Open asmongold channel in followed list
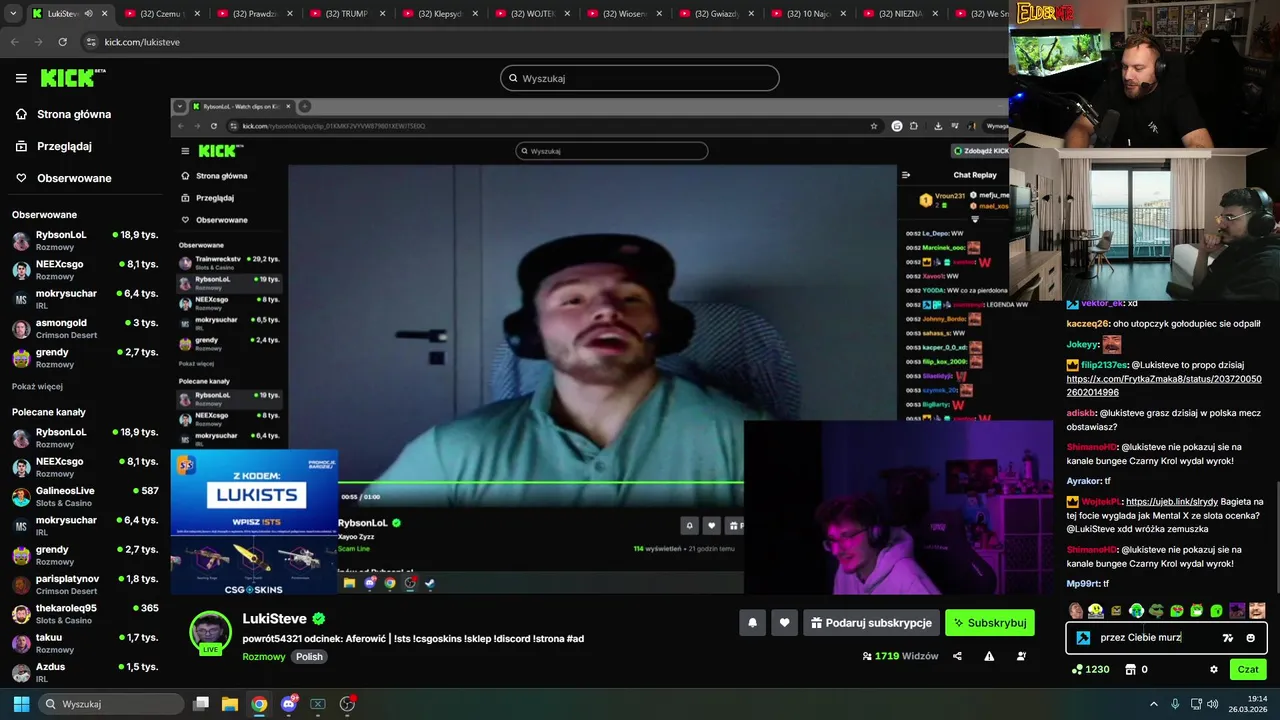Viewport: 1280px width, 720px height. pyautogui.click(x=85, y=328)
